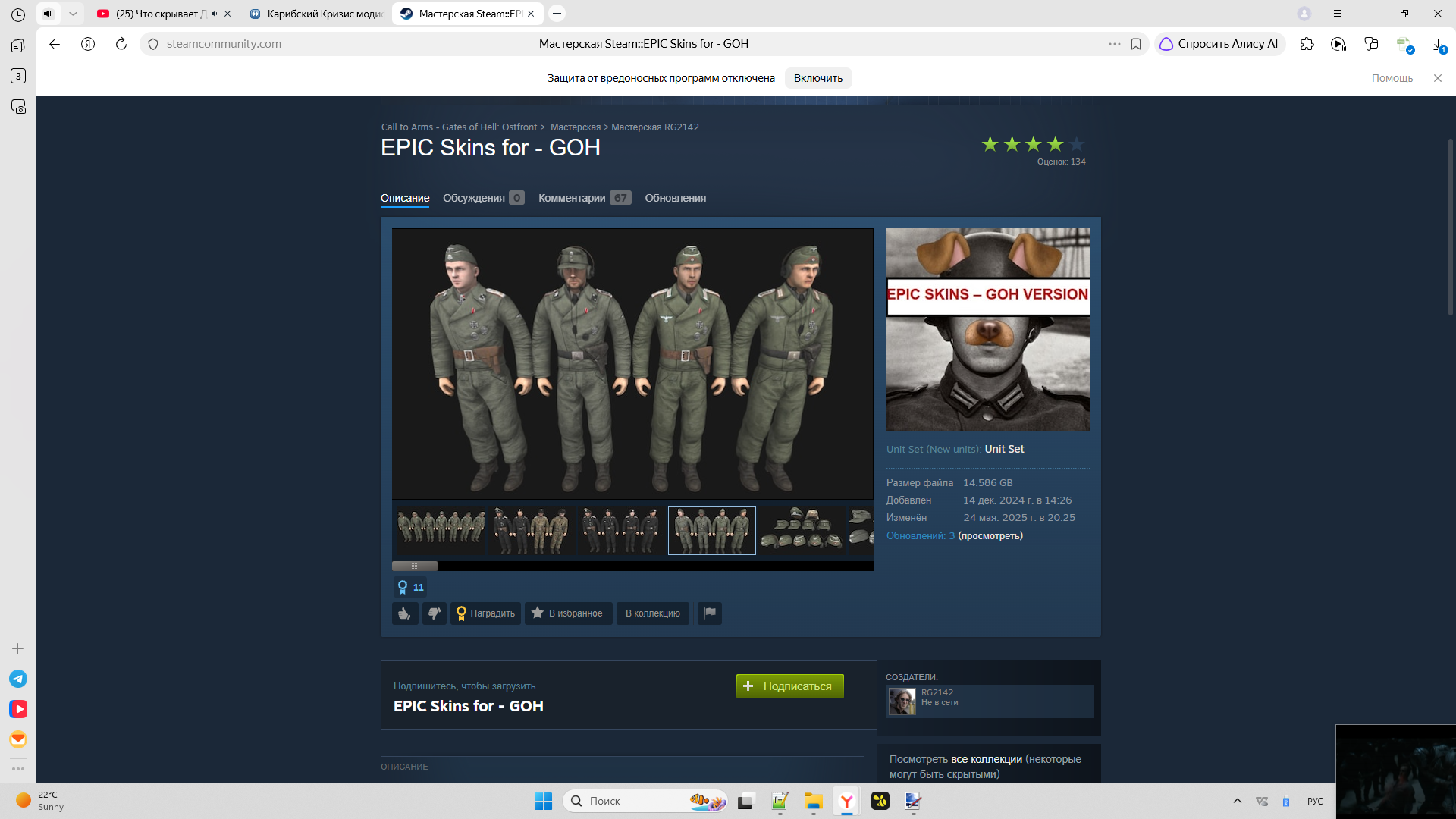View the 11 awards badge
1456x819 pixels.
pyautogui.click(x=410, y=587)
